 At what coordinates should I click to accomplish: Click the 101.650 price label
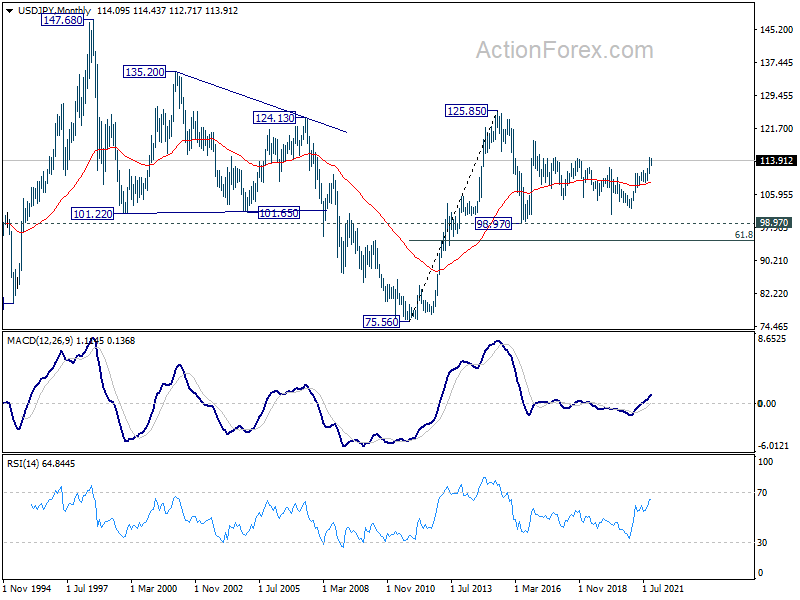(279, 213)
